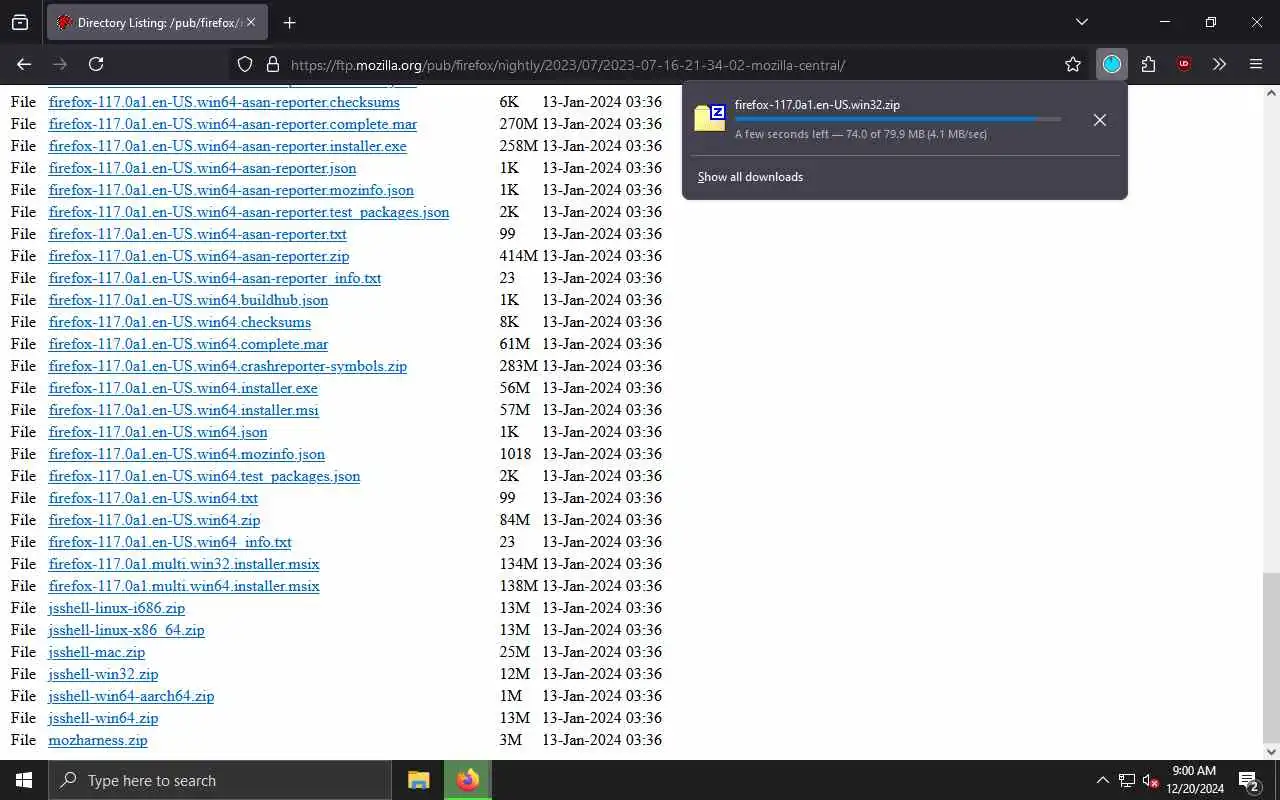
Task: Open the Firefox application menu
Action: [x=1256, y=64]
